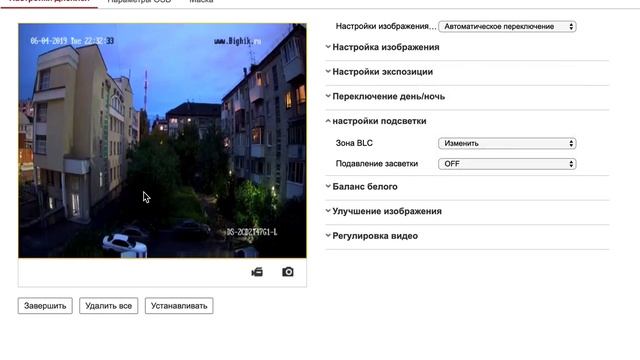The image size is (640, 360).
Task: Click the camera live preview image
Action: pyautogui.click(x=162, y=140)
